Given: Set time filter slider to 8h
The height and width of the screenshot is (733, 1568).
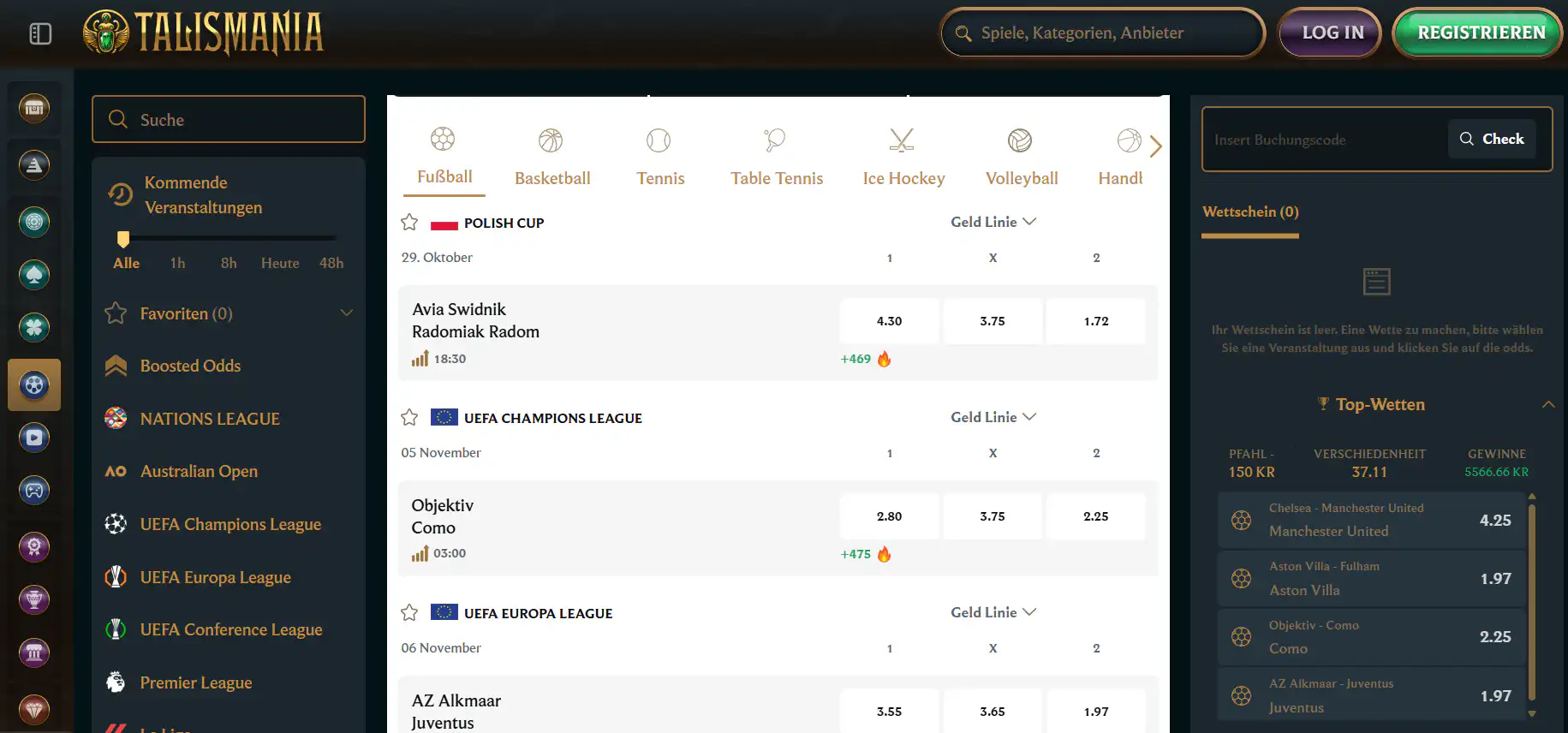Looking at the screenshot, I should click(x=229, y=263).
